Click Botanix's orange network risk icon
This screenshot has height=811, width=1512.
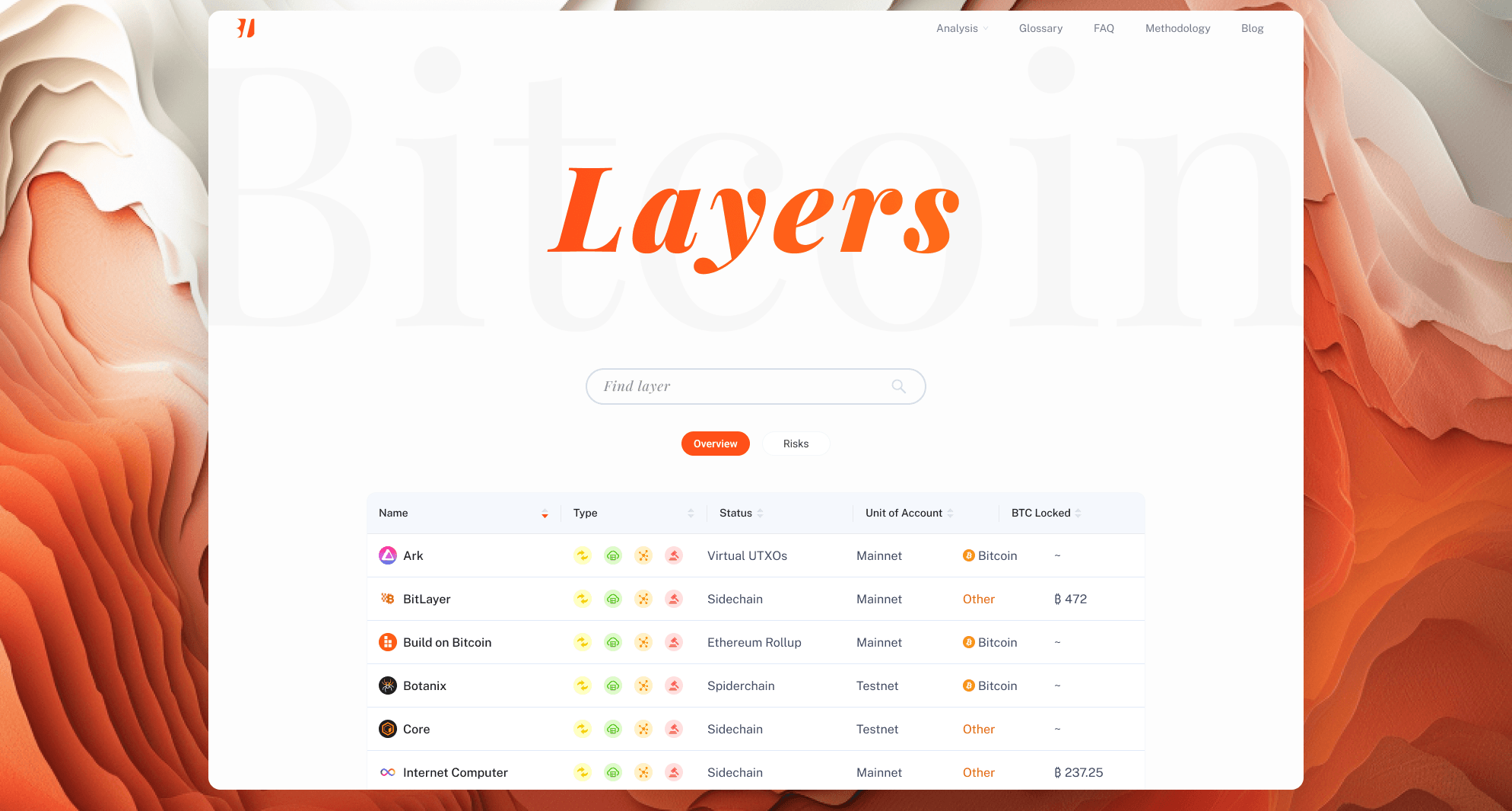[643, 685]
